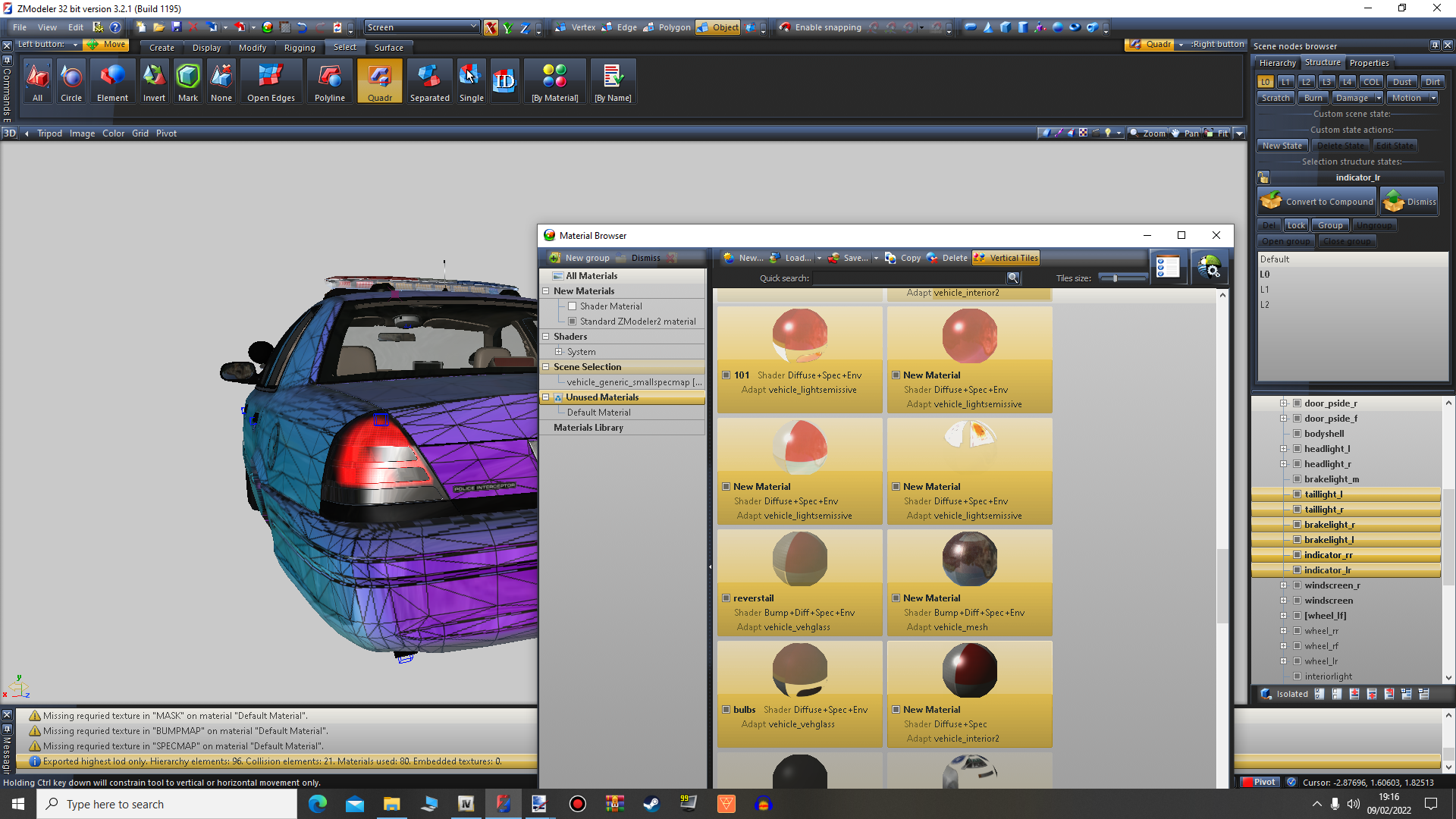
Task: Collapse the Scene Selection group
Action: (x=545, y=367)
